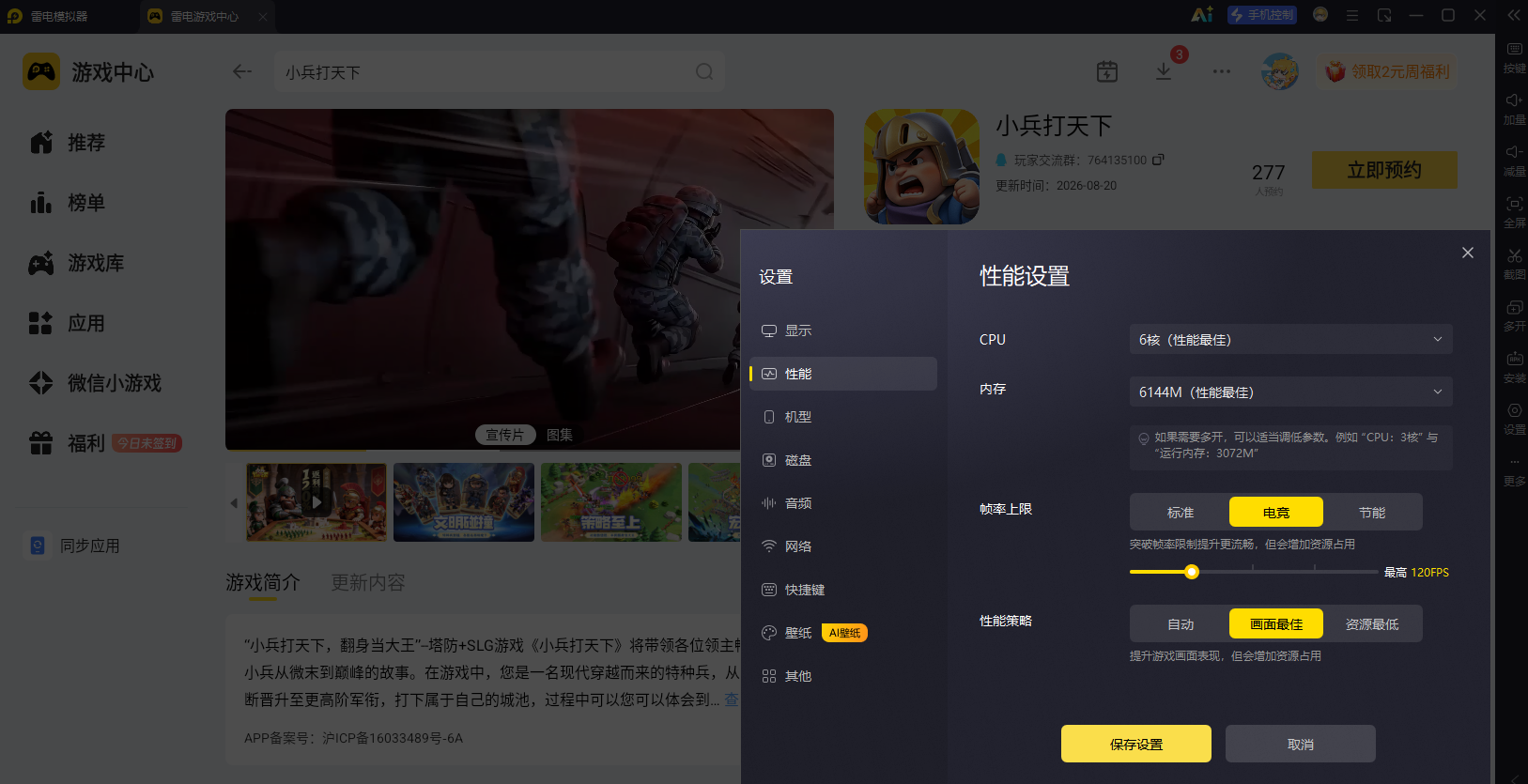Click the 安装 APK install icon

[1515, 366]
